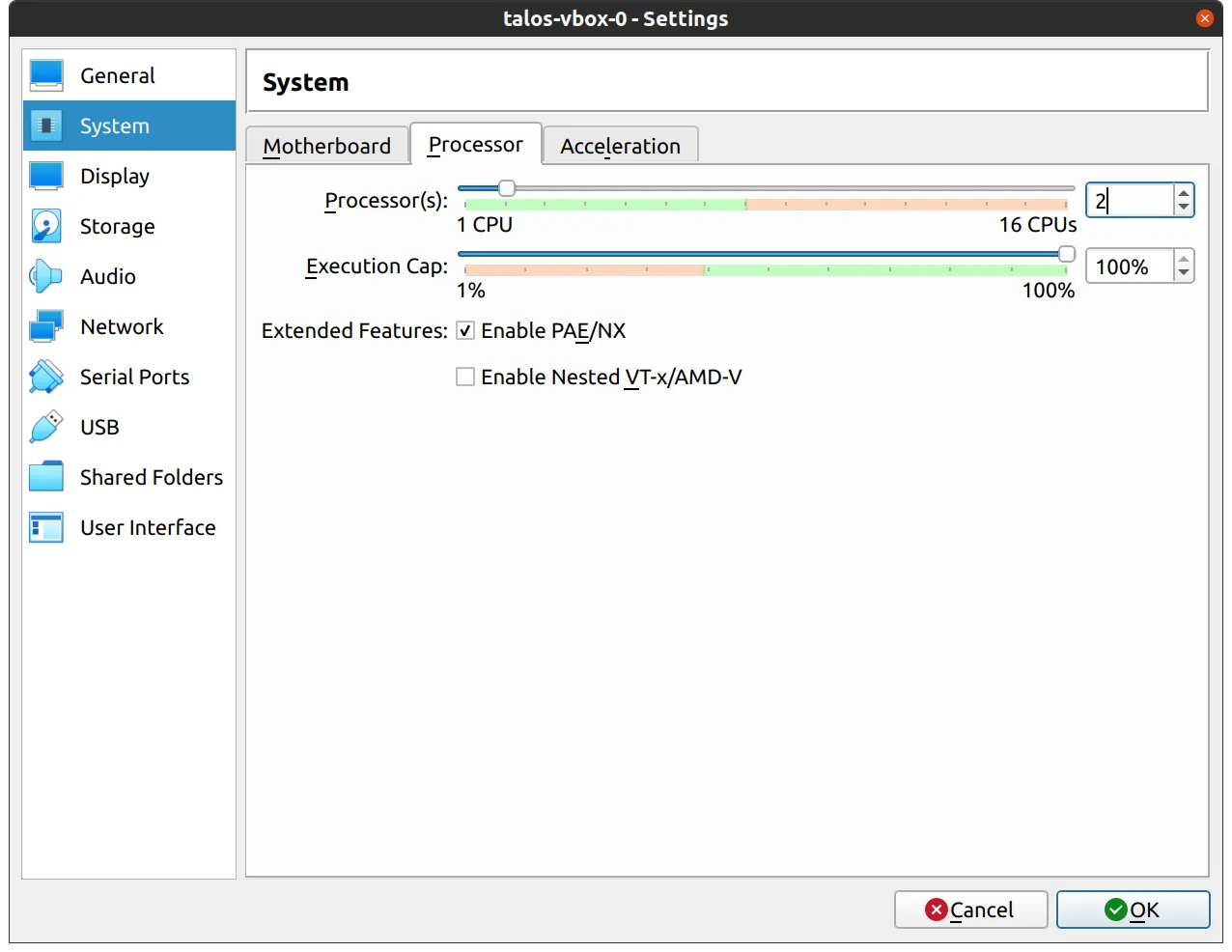Click the Processor count input field
1232x952 pixels.
(x=1130, y=201)
